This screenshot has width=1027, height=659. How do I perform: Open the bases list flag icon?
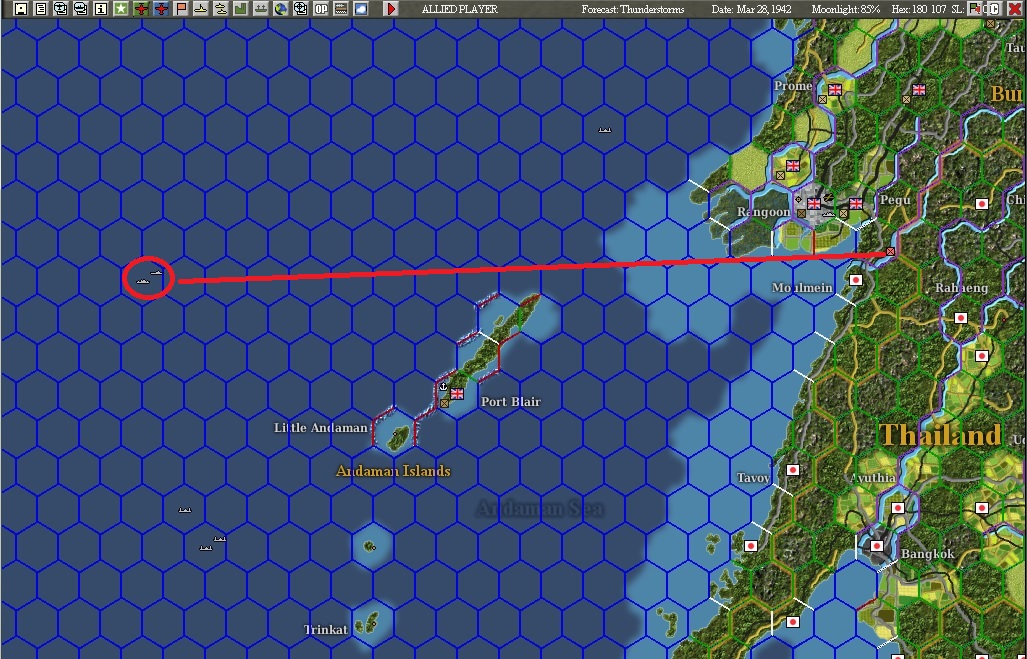click(x=181, y=9)
